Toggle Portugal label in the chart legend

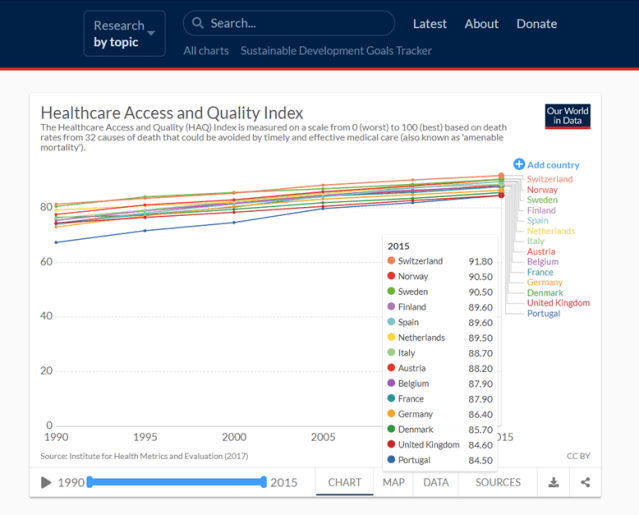click(x=544, y=313)
